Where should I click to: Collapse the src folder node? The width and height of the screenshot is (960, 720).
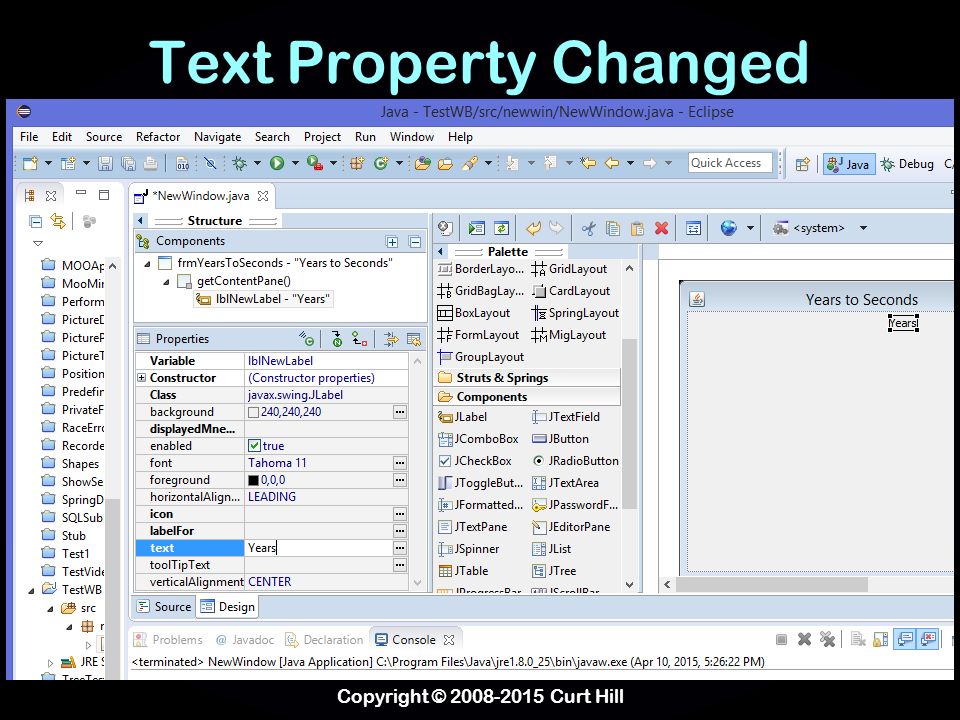click(x=51, y=609)
